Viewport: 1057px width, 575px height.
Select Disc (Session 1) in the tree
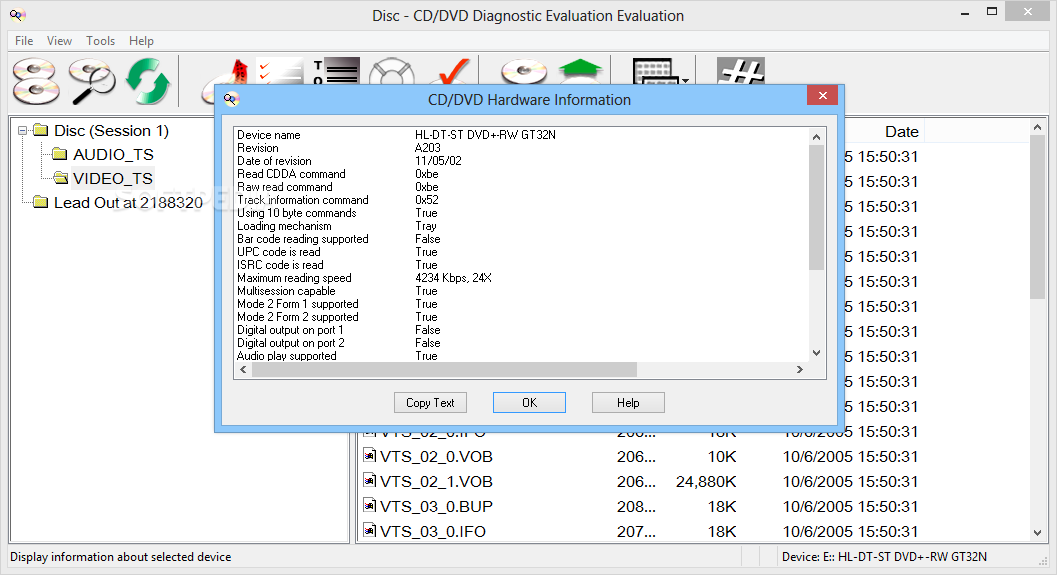click(x=111, y=130)
